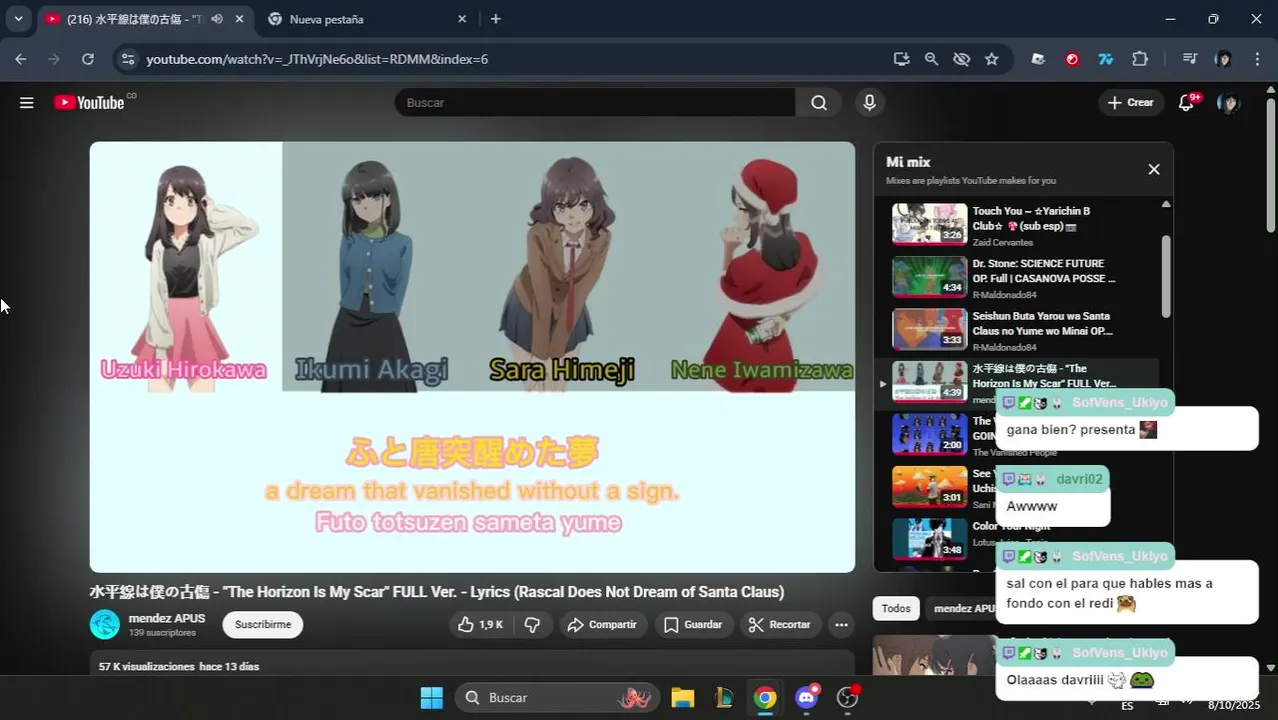Select the Todos filter chip
Viewport: 1278px width, 720px height.
896,608
